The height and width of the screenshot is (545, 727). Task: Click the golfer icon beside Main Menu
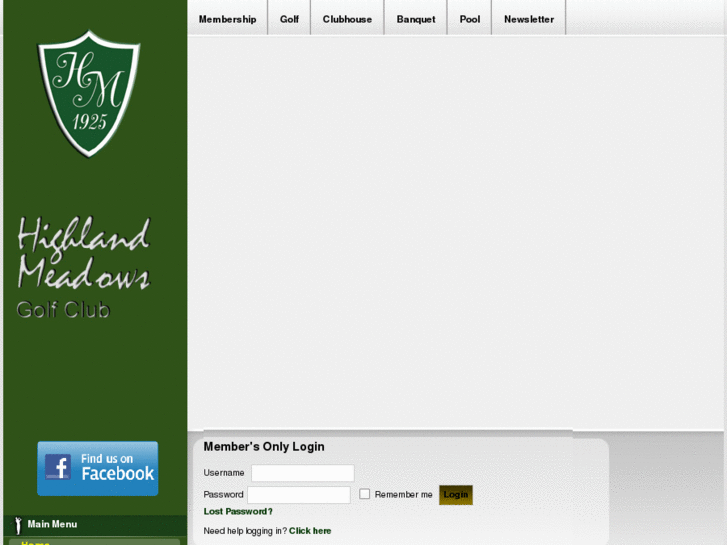[x=18, y=526]
